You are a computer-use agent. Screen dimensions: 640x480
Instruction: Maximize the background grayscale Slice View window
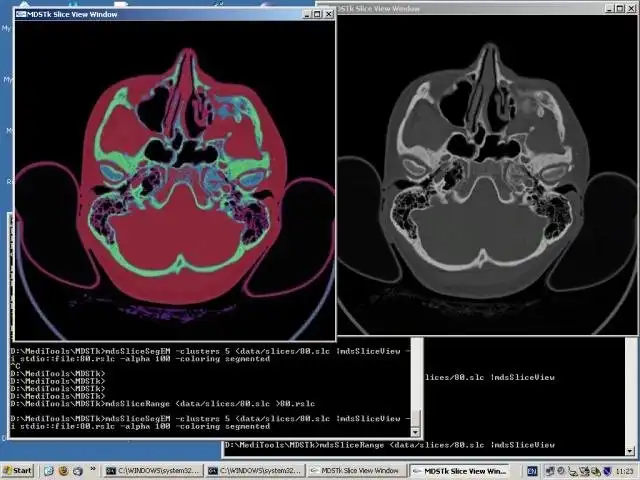point(620,8)
